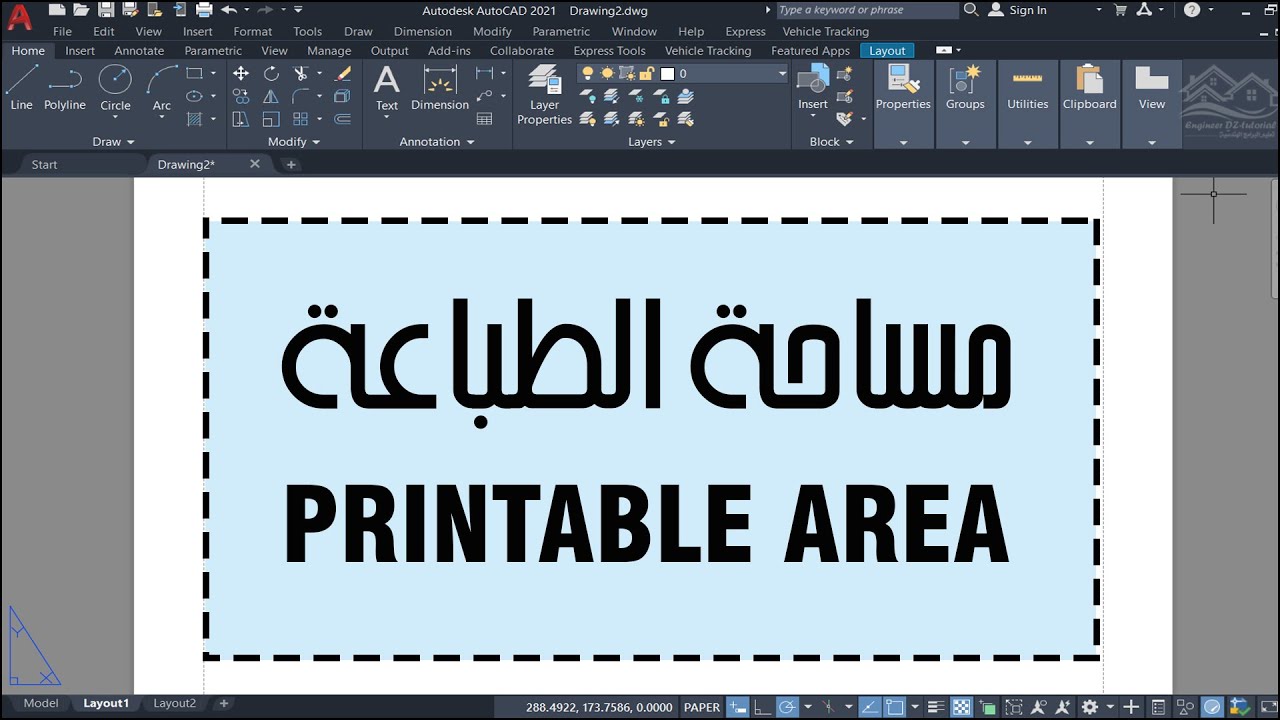This screenshot has width=1280, height=720.
Task: Click the Offset tool icon
Action: [342, 119]
